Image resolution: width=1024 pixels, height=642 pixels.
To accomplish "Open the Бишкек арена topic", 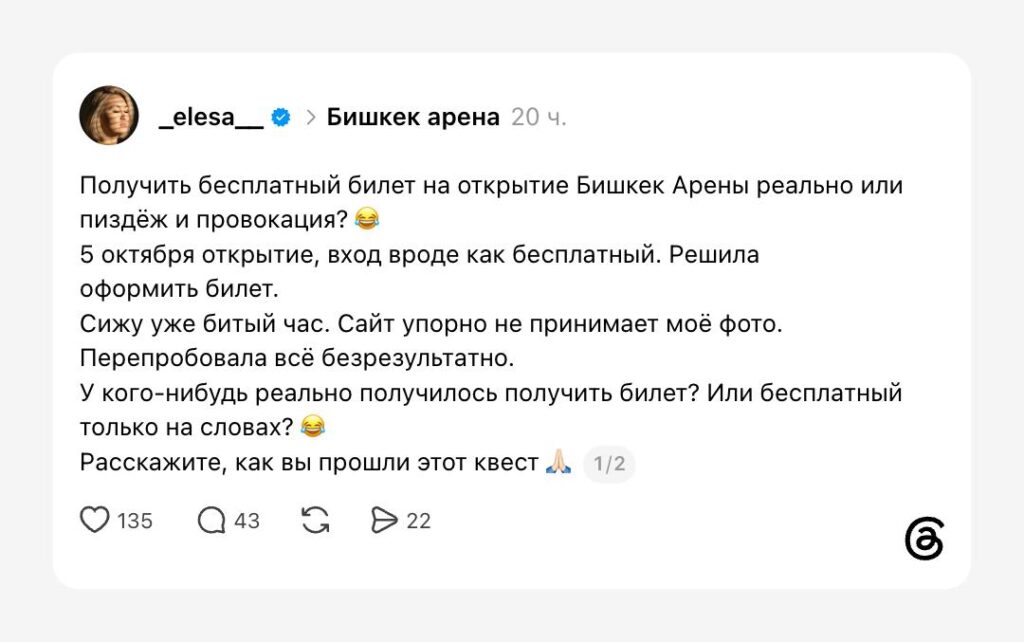I will tap(413, 117).
